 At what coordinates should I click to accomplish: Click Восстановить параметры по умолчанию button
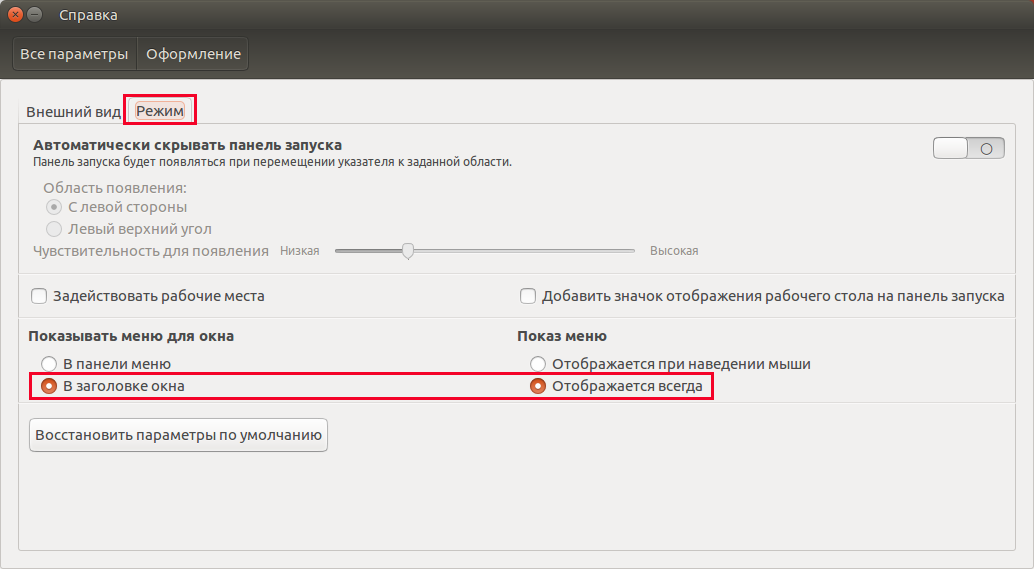[178, 435]
